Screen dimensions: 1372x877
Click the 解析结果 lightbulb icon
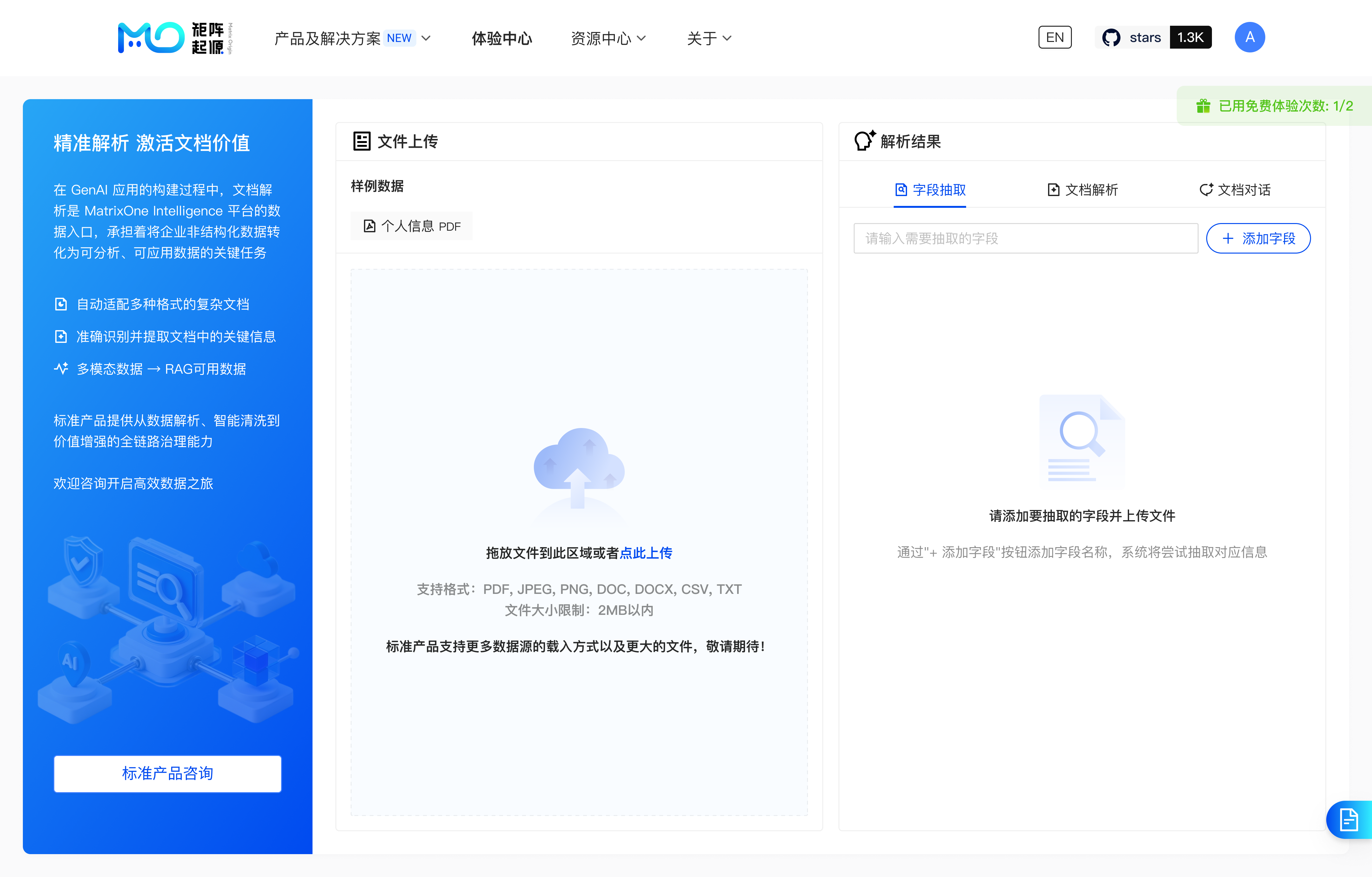pyautogui.click(x=864, y=141)
